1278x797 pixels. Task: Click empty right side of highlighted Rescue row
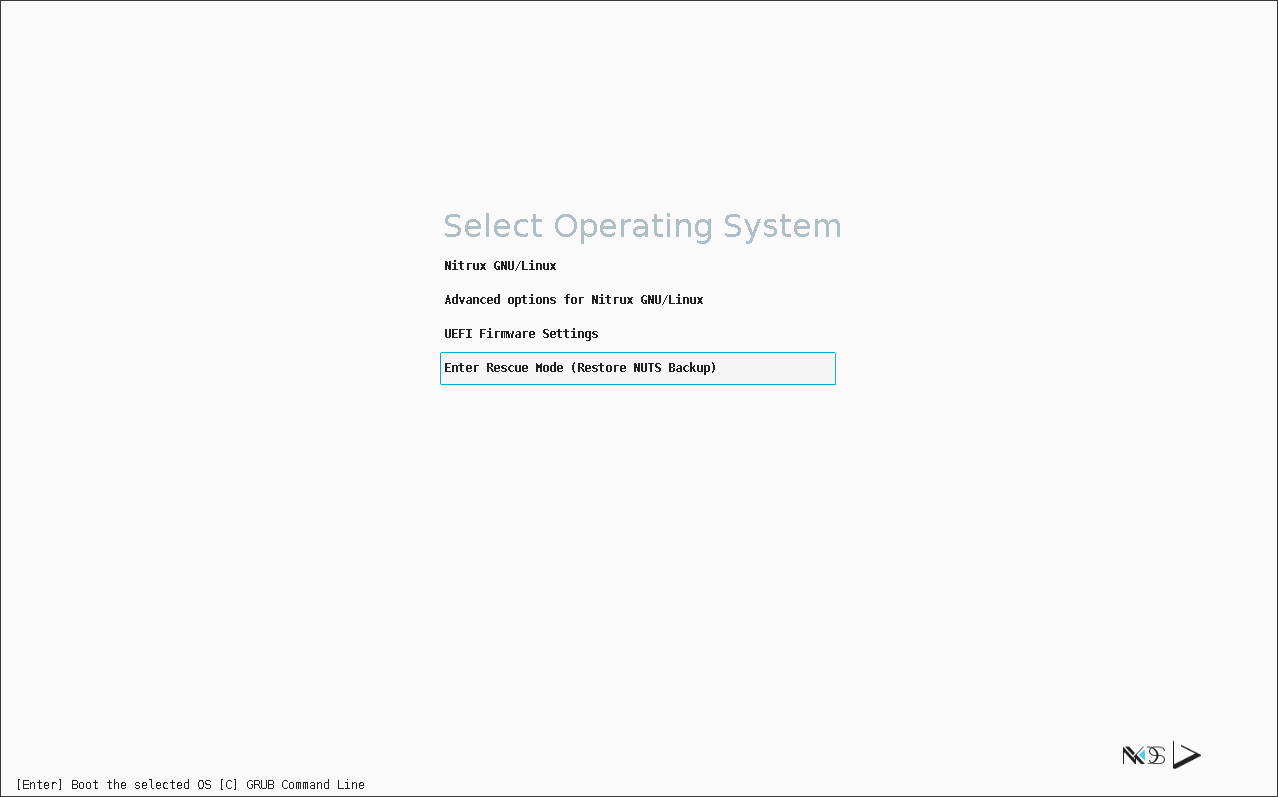click(x=780, y=368)
